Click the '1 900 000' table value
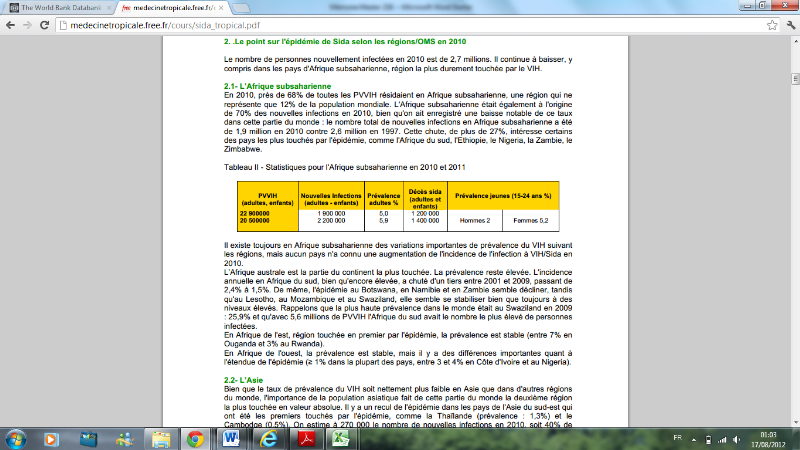The width and height of the screenshot is (800, 450). (x=331, y=214)
